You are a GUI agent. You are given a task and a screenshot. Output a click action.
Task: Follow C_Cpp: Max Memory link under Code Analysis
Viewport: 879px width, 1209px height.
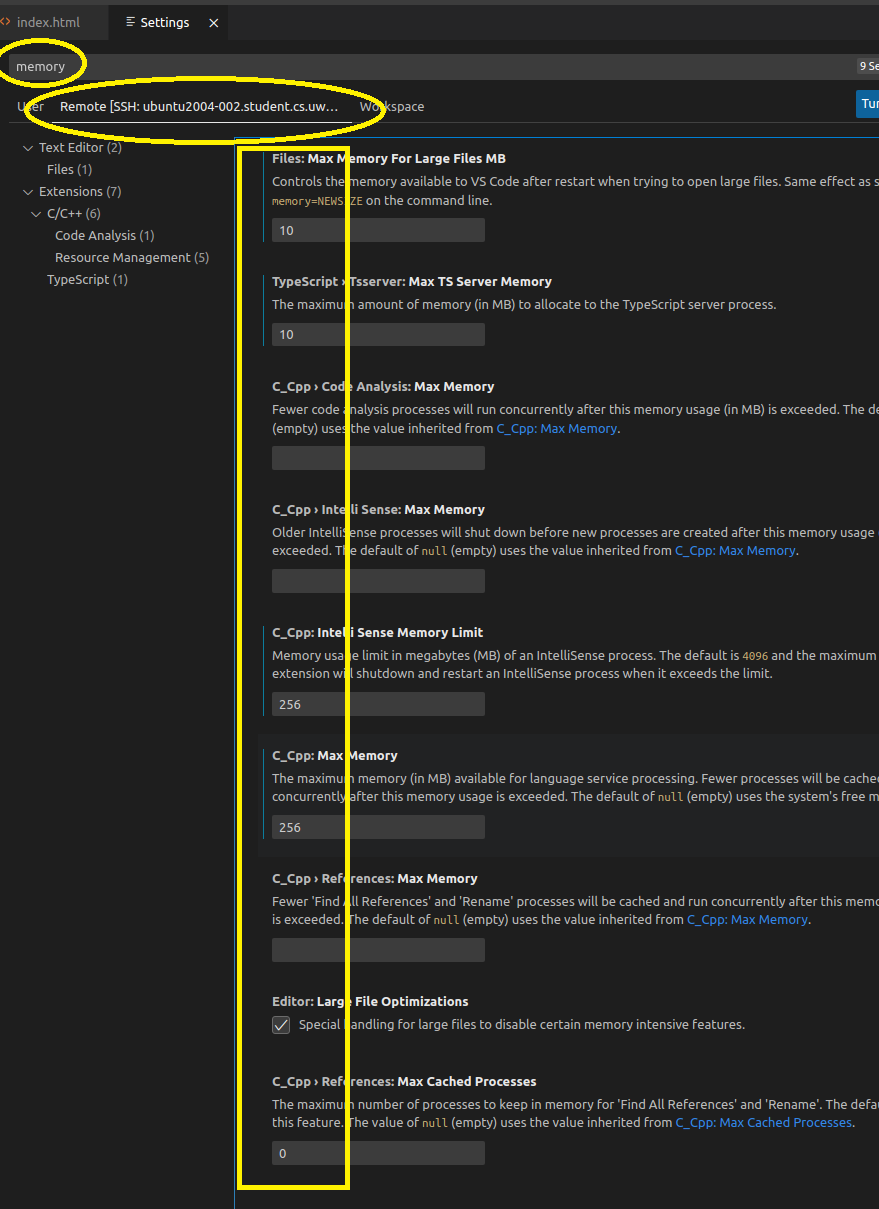[x=556, y=429]
